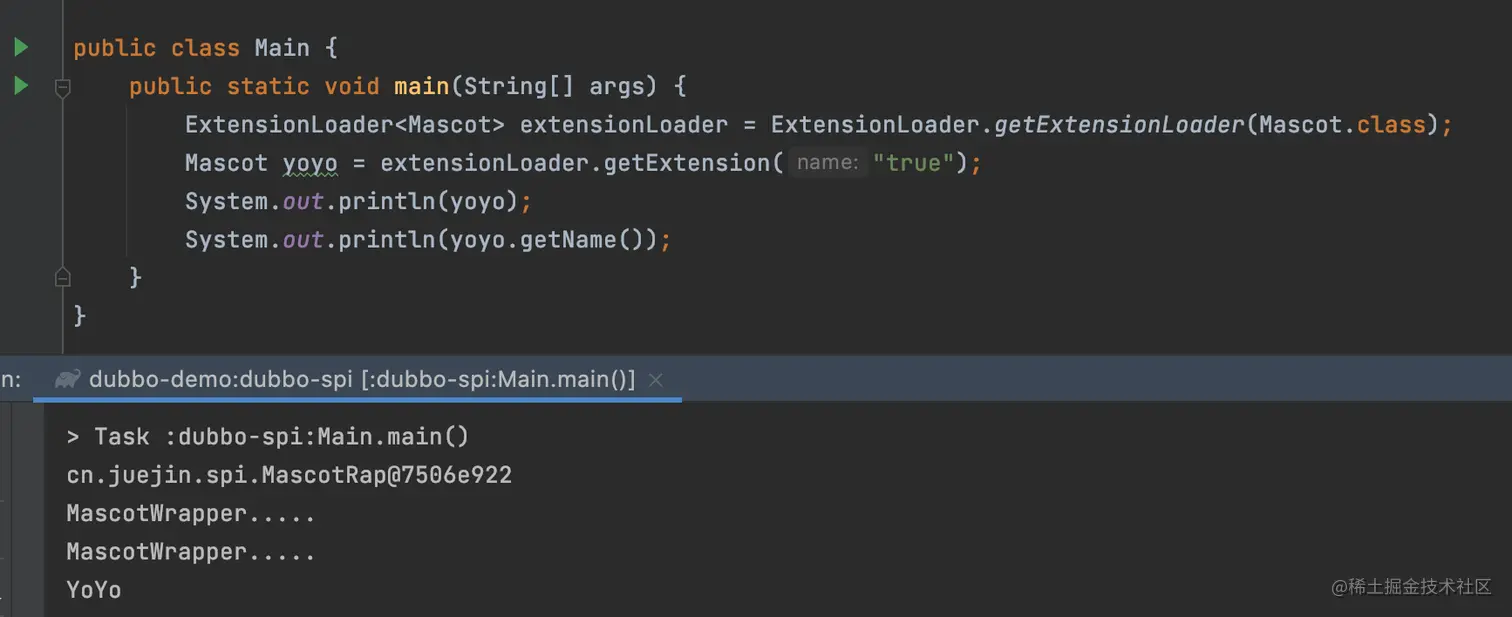Click the 'name:' parameter inlay hint
This screenshot has height=617, width=1512.
(827, 163)
